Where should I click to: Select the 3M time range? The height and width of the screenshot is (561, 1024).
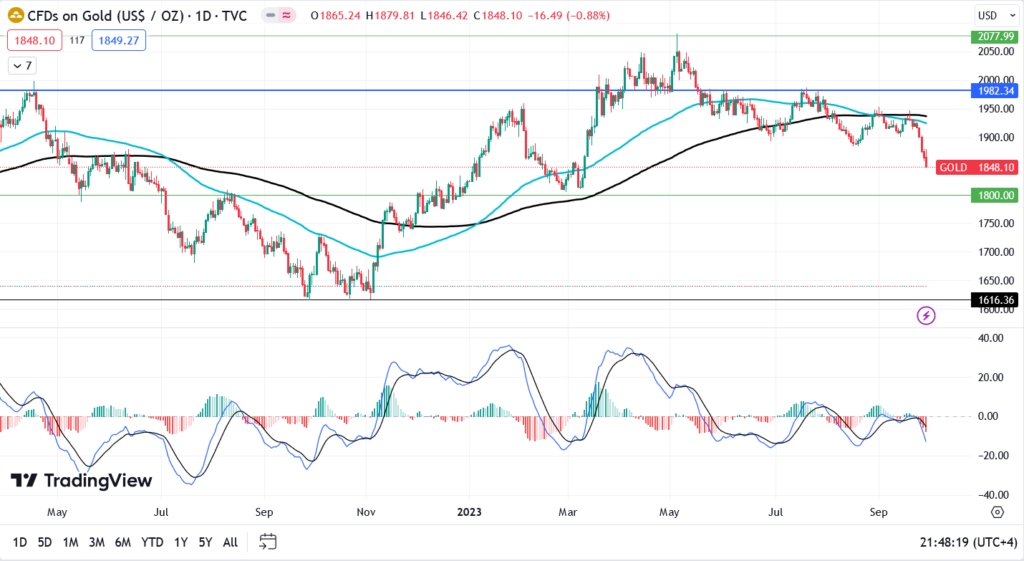(97, 542)
